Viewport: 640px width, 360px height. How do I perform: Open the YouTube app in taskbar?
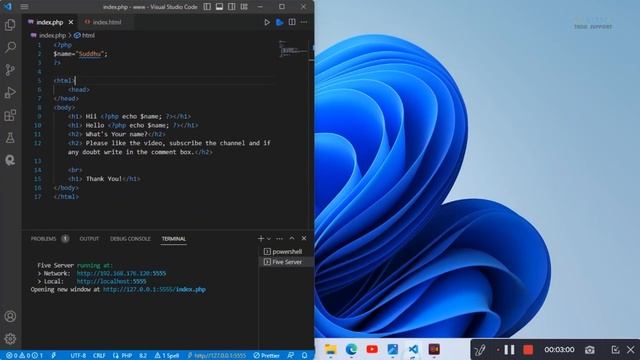(372, 349)
